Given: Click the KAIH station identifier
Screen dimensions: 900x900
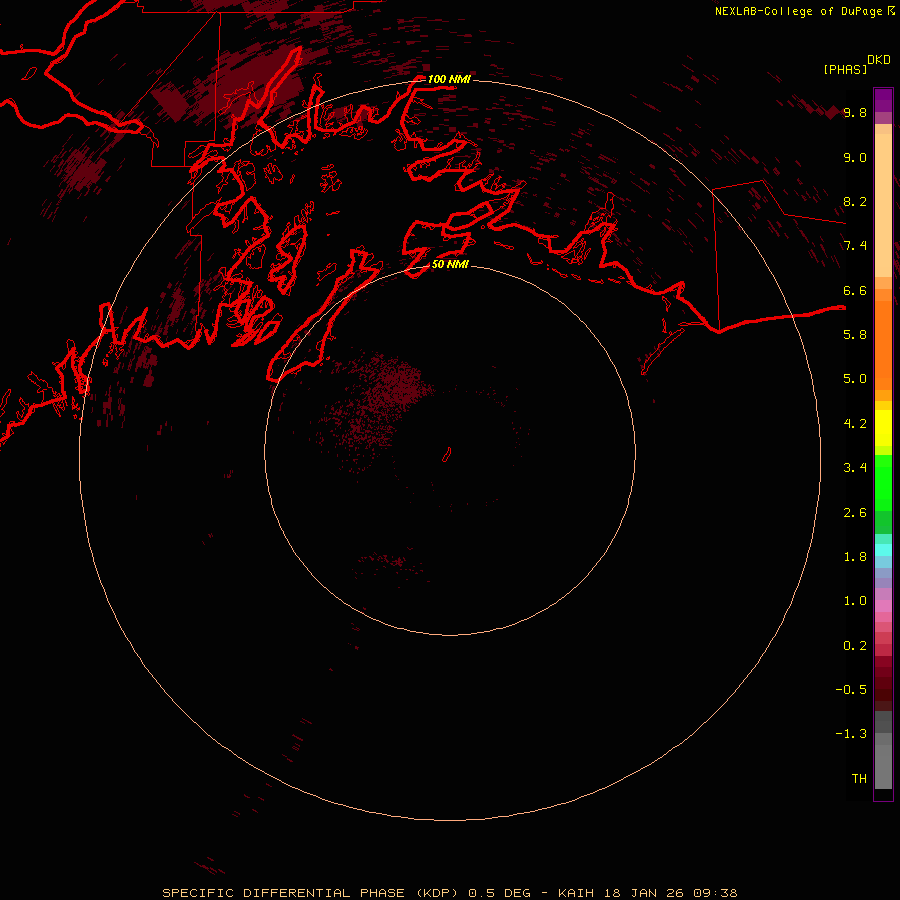Looking at the screenshot, I should [x=577, y=893].
